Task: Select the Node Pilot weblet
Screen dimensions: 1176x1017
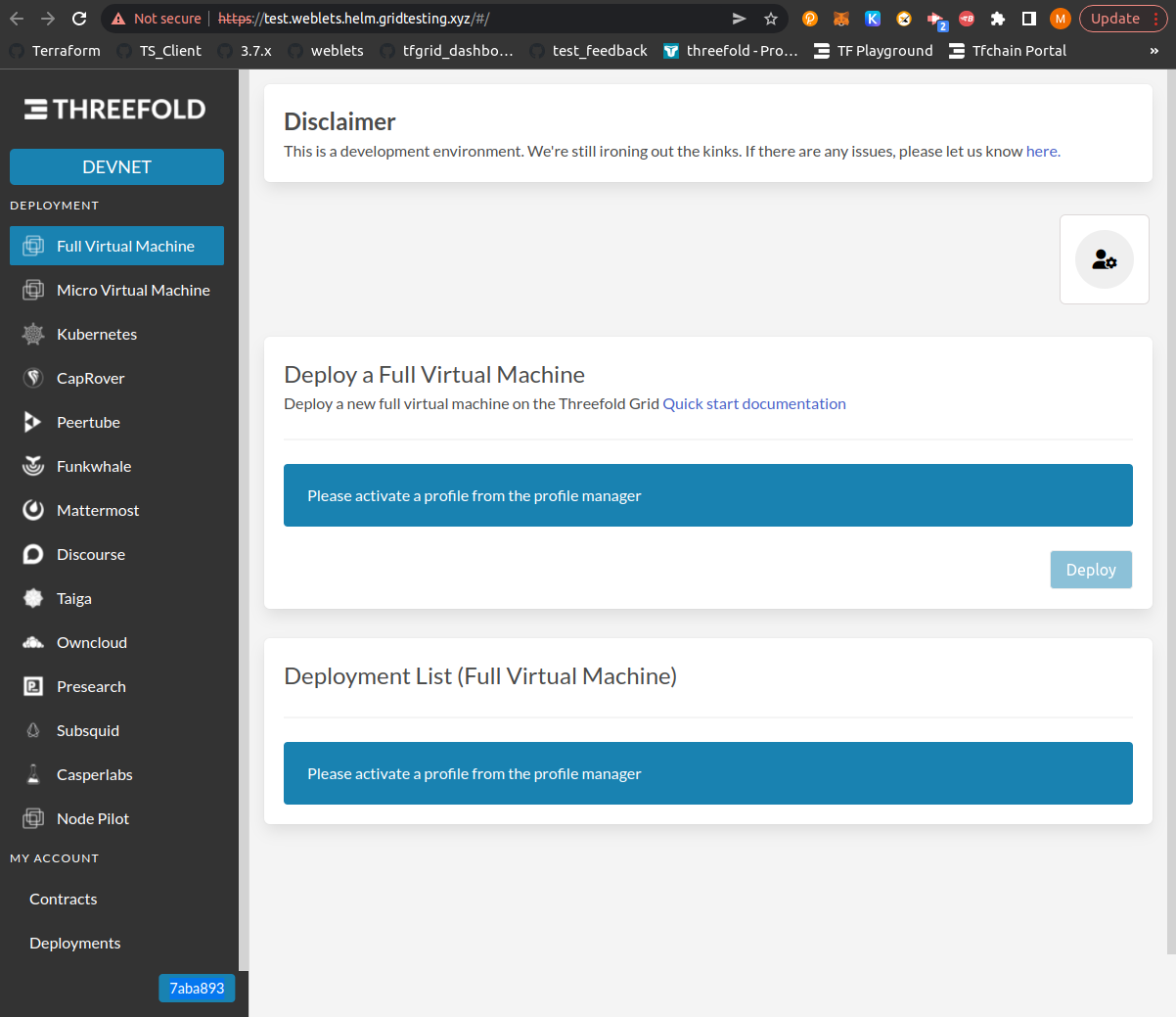Action: click(92, 818)
